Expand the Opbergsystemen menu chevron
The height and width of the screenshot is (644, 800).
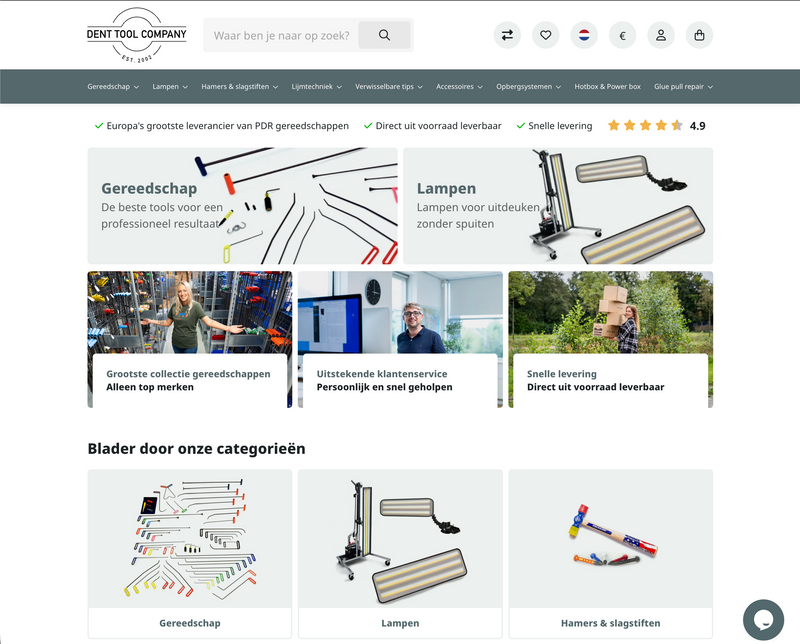pos(558,87)
